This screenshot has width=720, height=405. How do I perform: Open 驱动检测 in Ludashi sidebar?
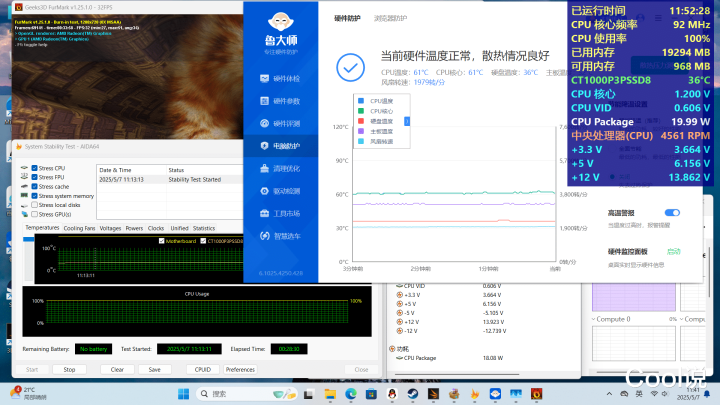point(280,191)
